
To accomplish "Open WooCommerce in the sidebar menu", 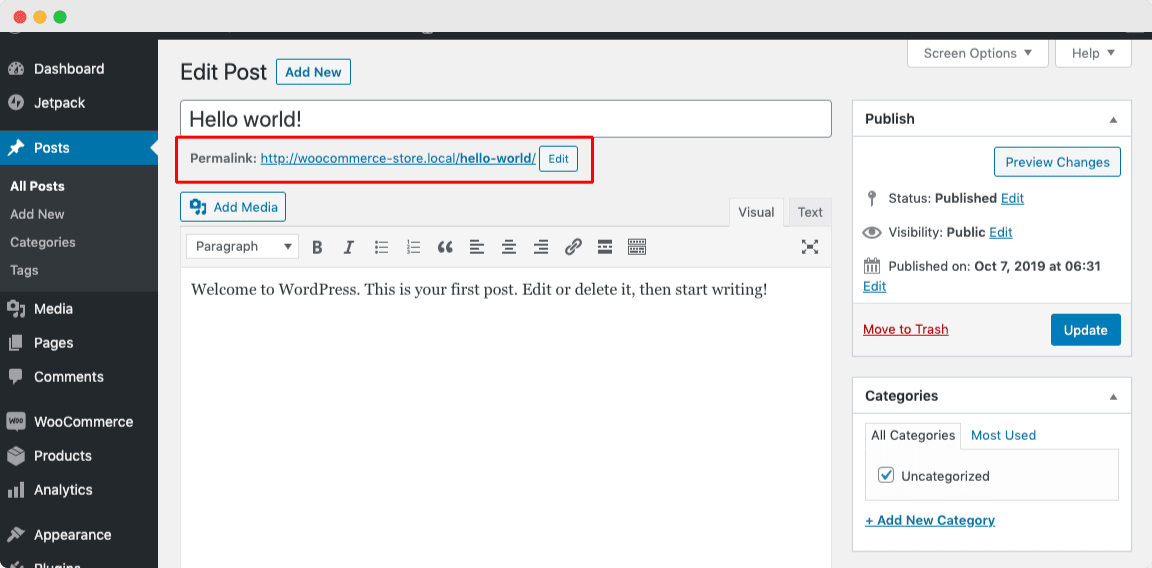I will click(x=83, y=422).
